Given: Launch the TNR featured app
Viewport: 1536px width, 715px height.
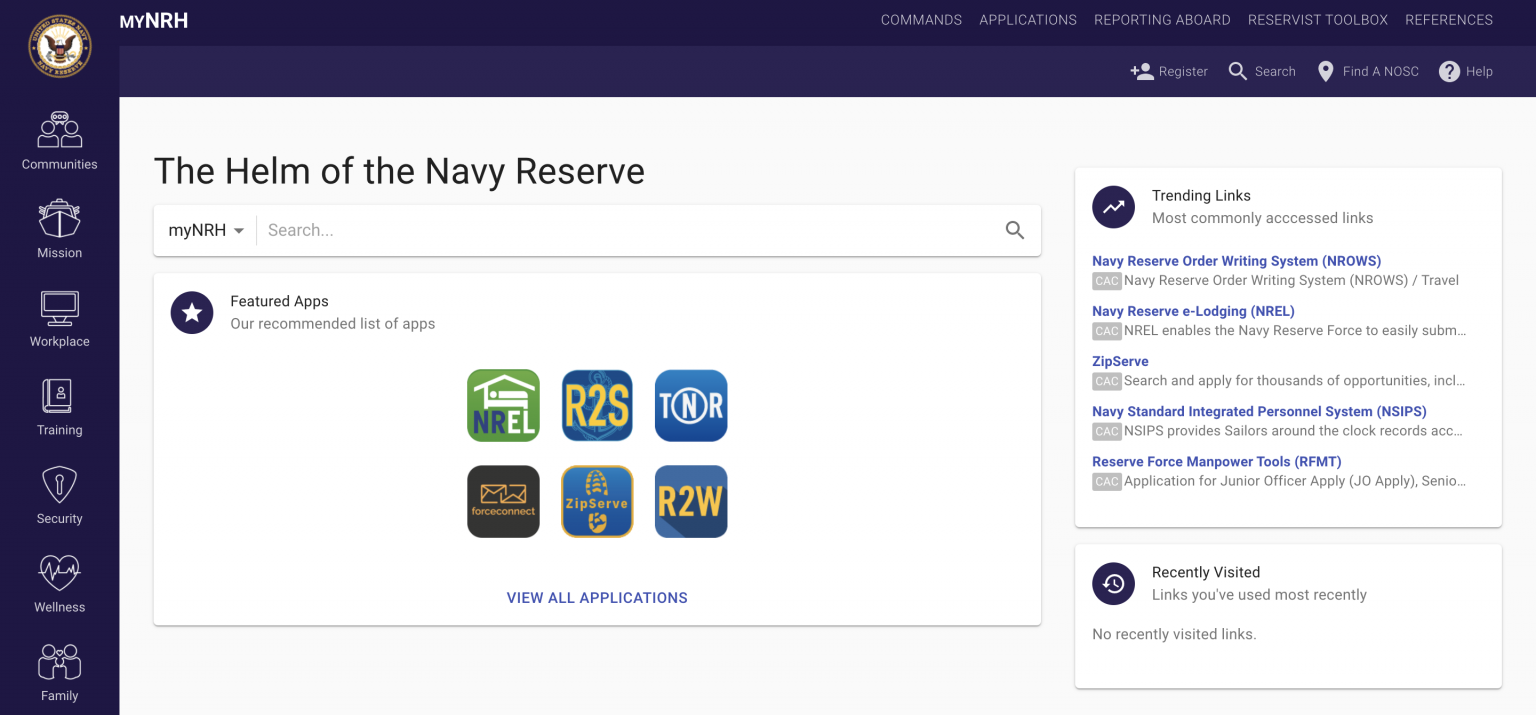Looking at the screenshot, I should (691, 406).
